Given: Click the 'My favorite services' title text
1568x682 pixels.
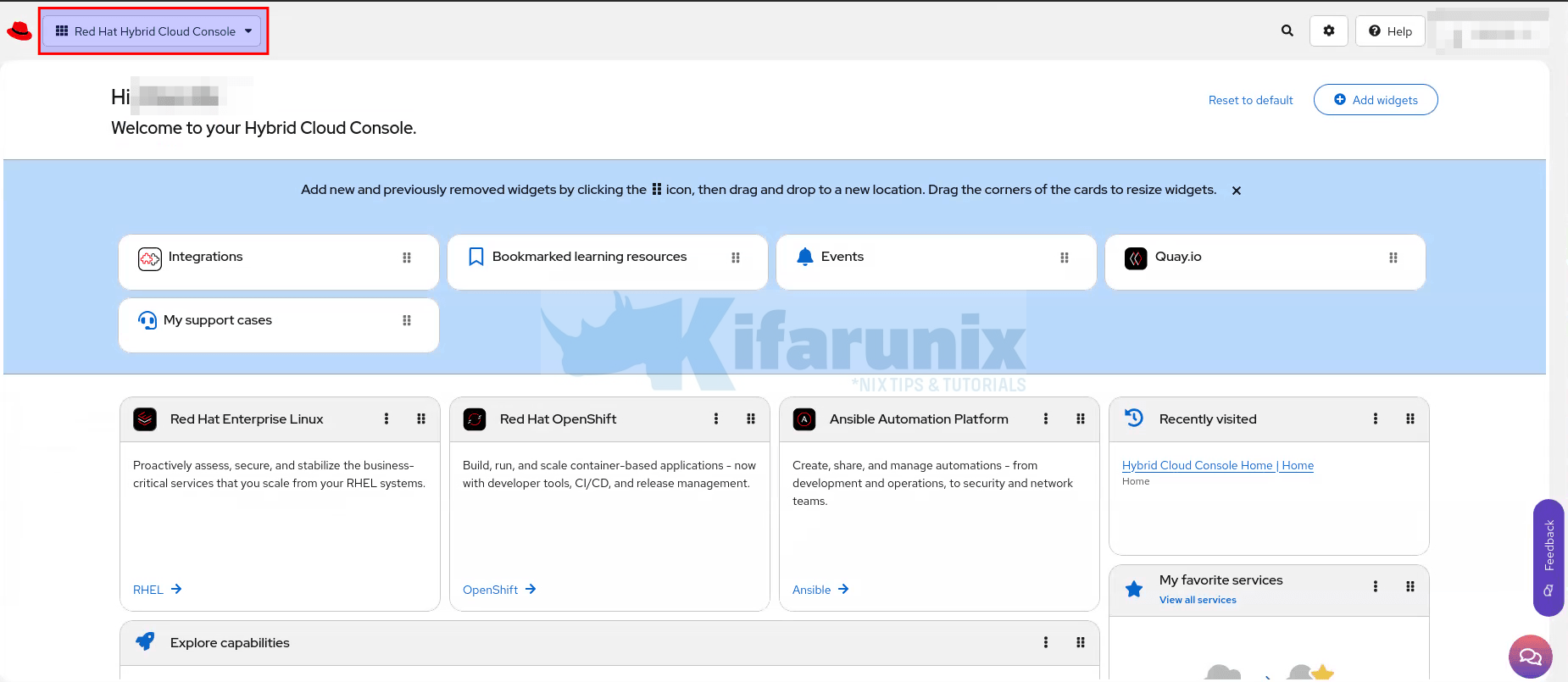Looking at the screenshot, I should tap(1220, 580).
